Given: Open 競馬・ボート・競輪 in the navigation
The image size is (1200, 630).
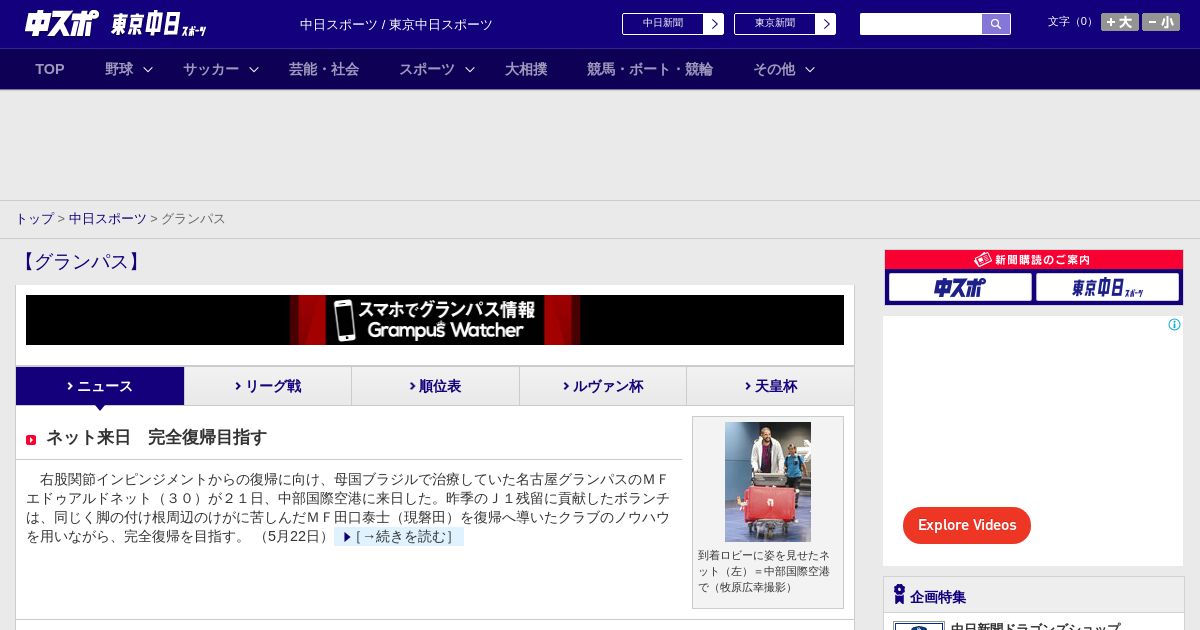Looking at the screenshot, I should click(x=650, y=69).
